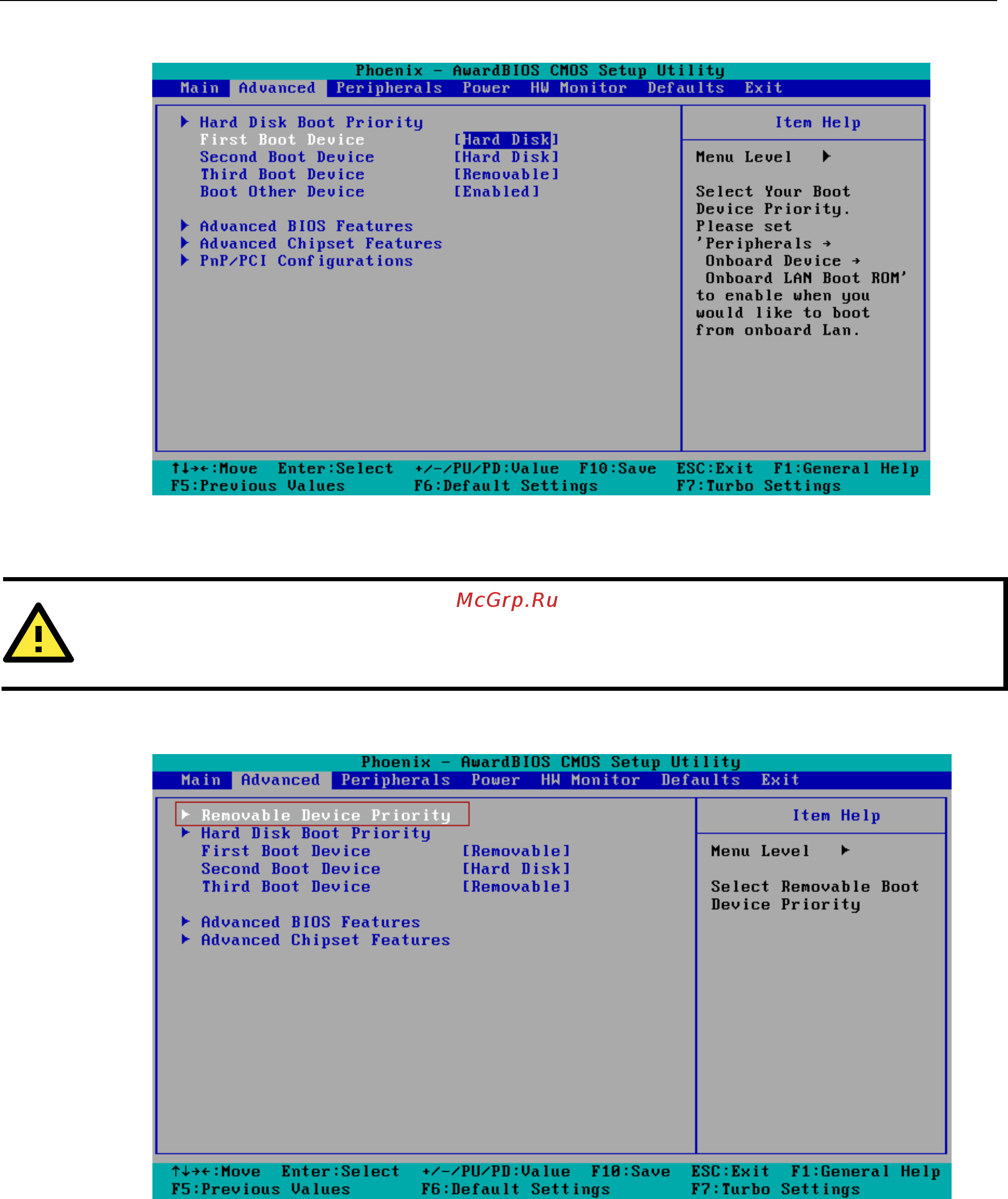1008x1199 pixels.
Task: Open Power tab in bottom BIOS screen
Action: point(495,780)
